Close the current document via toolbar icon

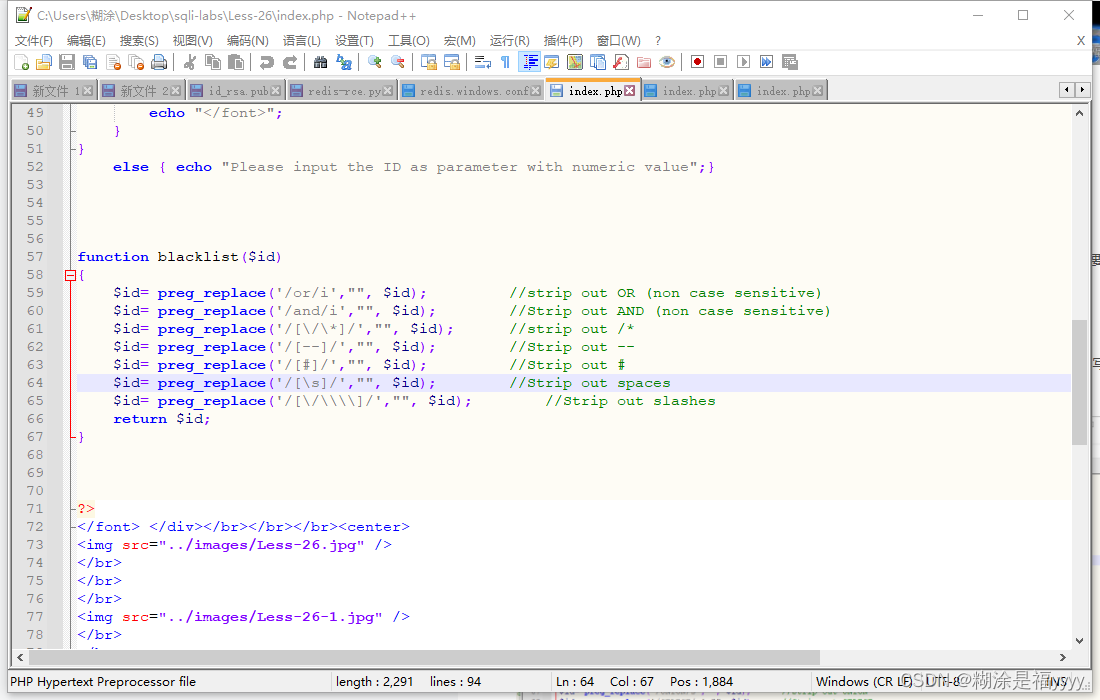pyautogui.click(x=113, y=62)
